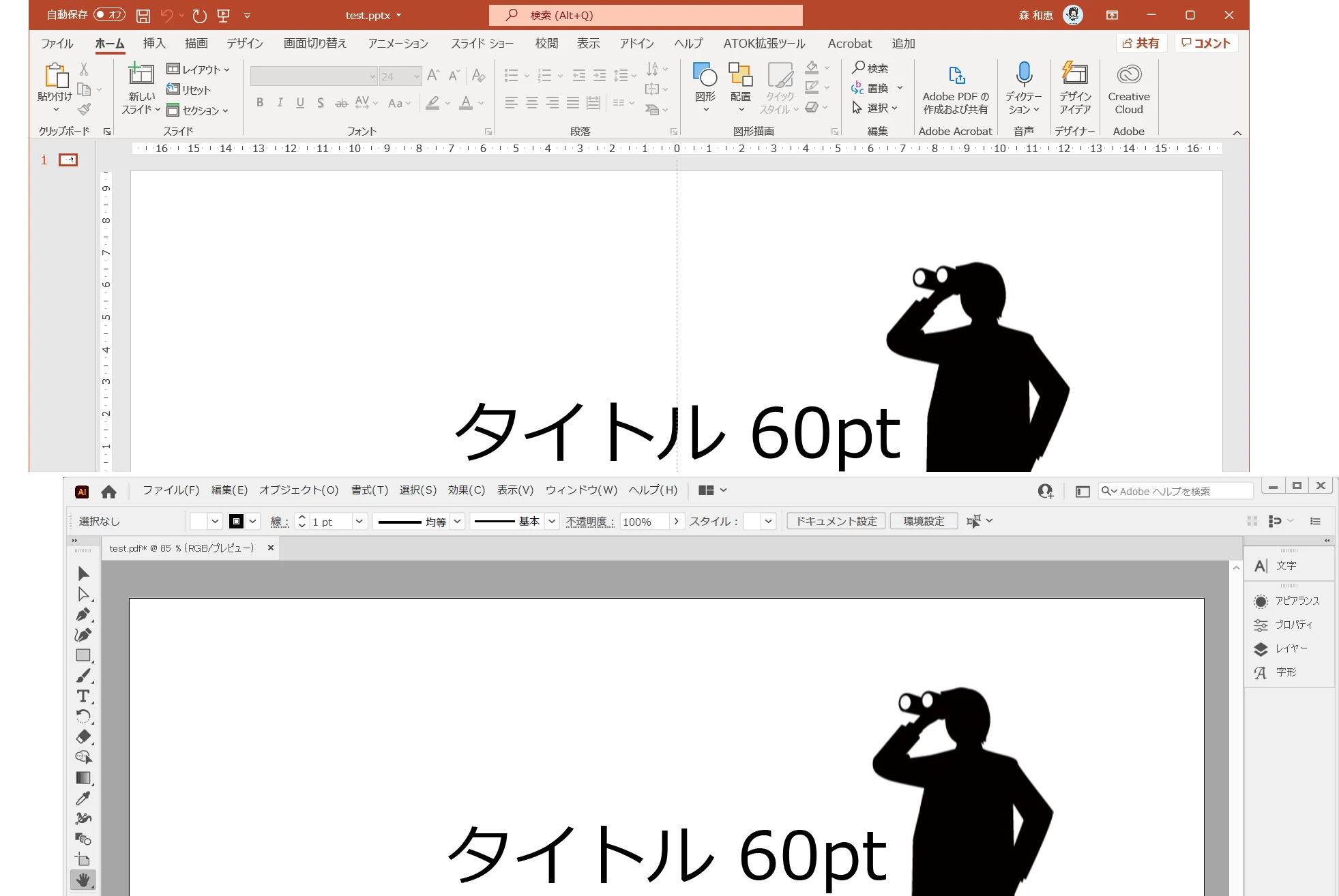This screenshot has width=1339, height=896.
Task: Open the font size dropdown
Action: tap(416, 76)
